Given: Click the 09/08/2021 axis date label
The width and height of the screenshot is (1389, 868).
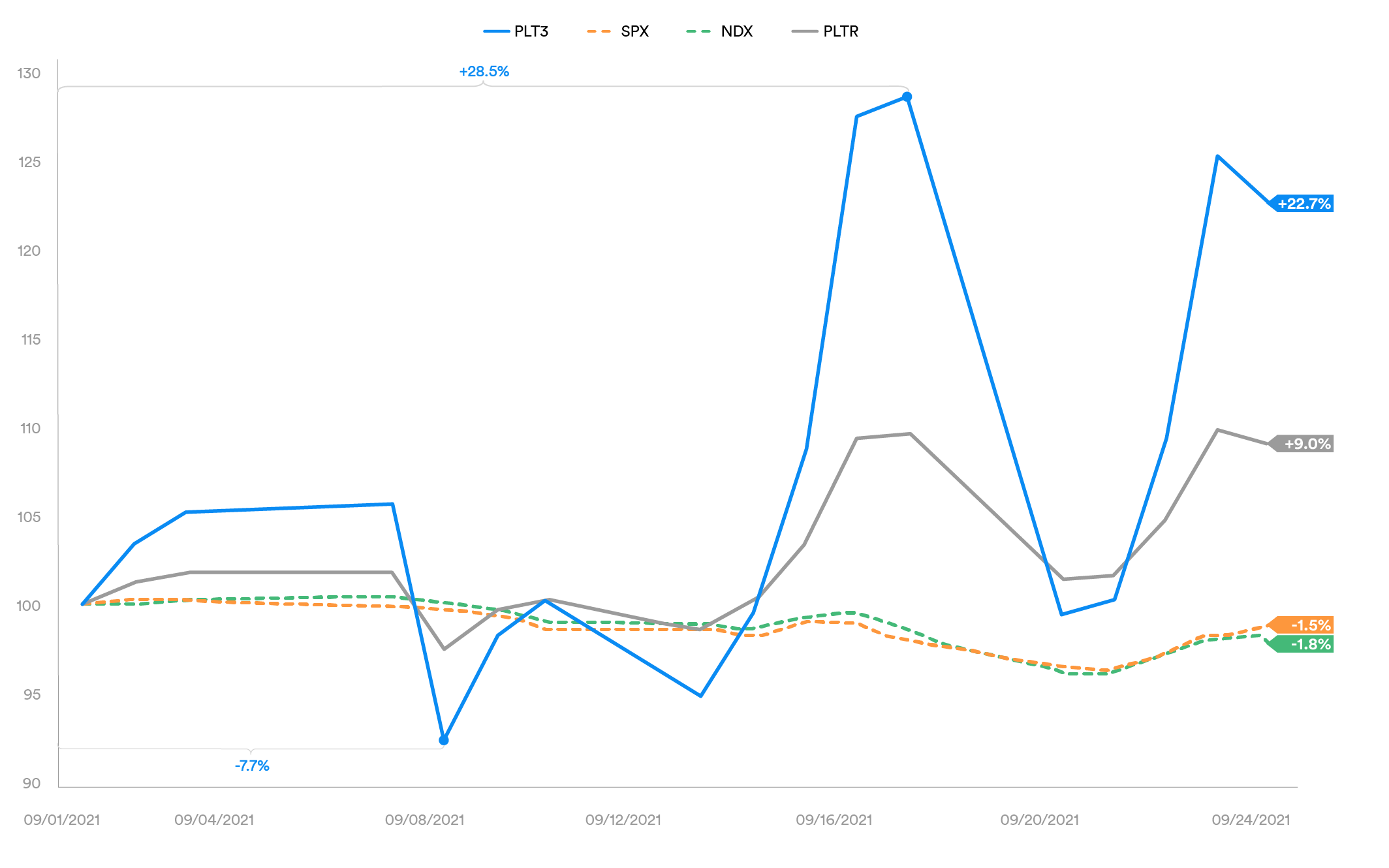Looking at the screenshot, I should click(424, 820).
